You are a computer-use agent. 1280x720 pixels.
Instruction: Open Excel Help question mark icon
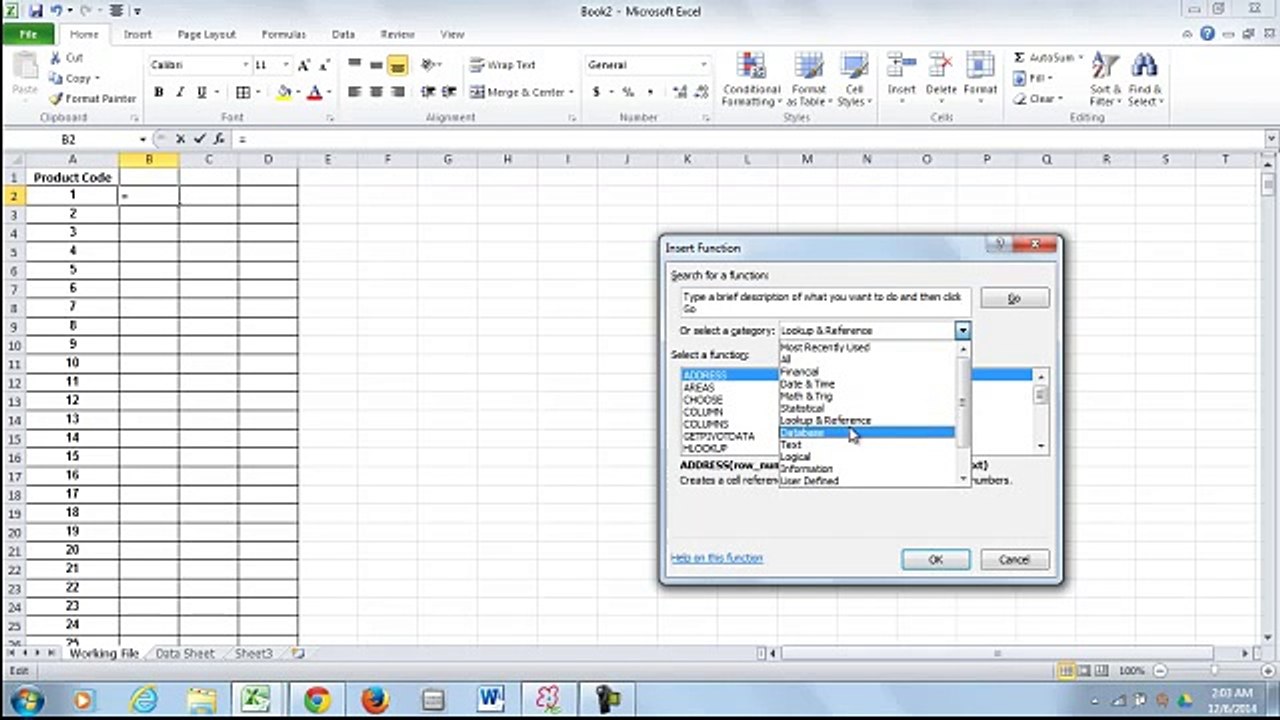coord(1207,34)
